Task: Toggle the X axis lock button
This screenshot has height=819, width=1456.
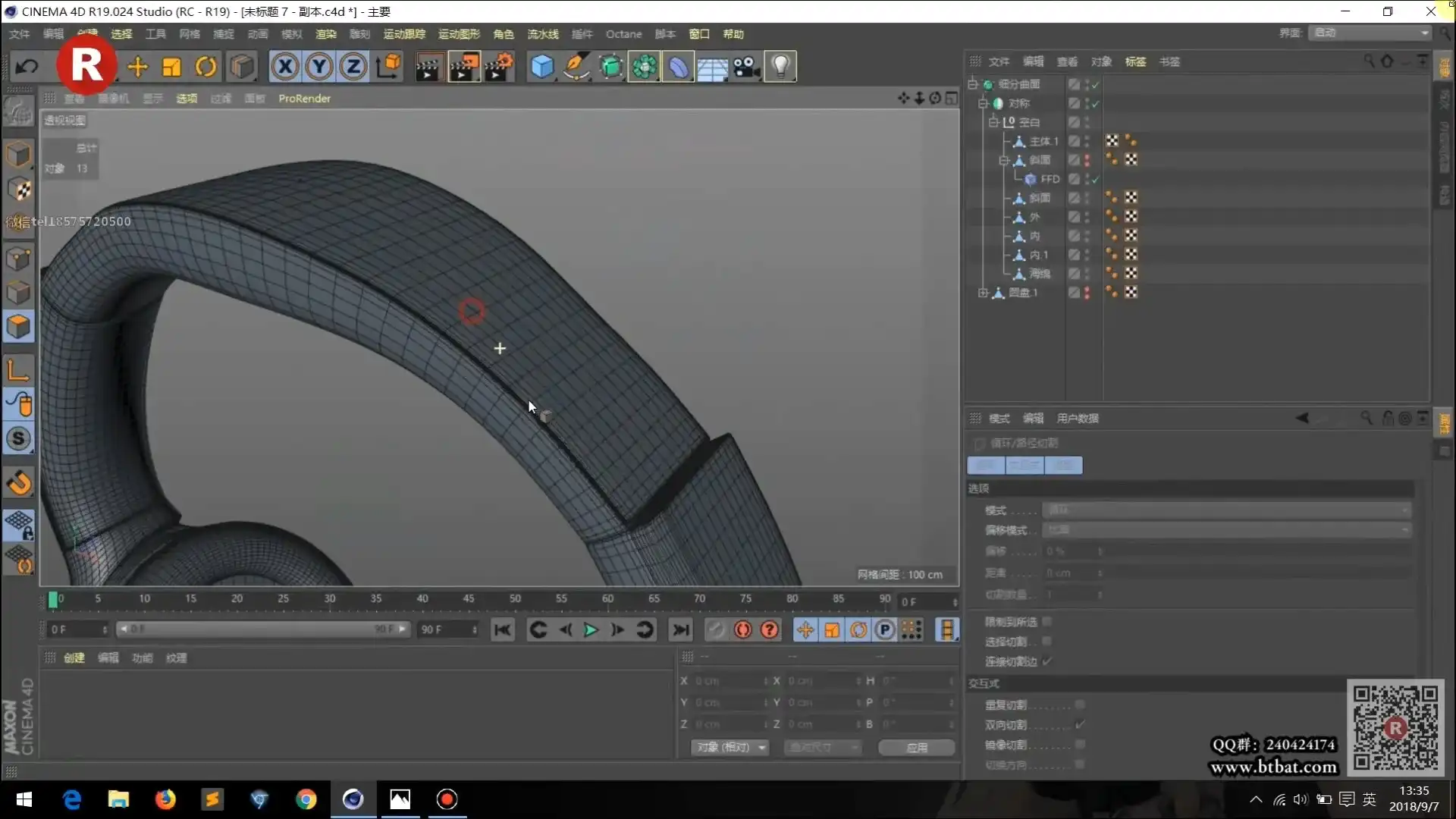Action: pos(285,67)
